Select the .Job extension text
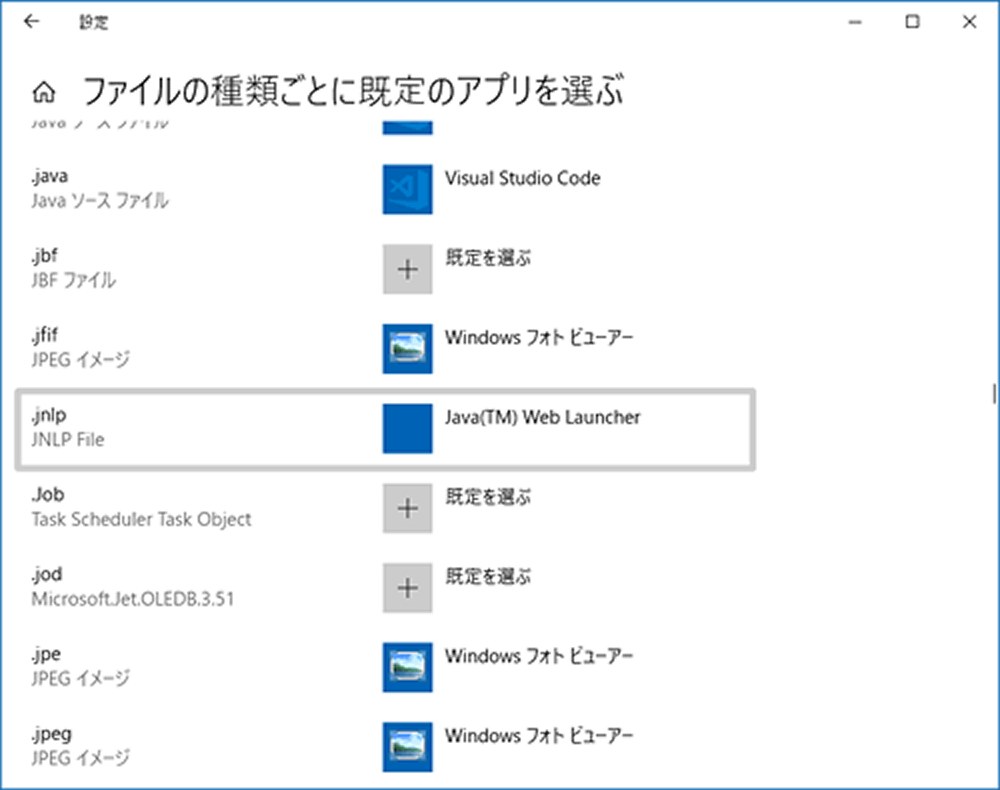The width and height of the screenshot is (1000, 790). [48, 495]
